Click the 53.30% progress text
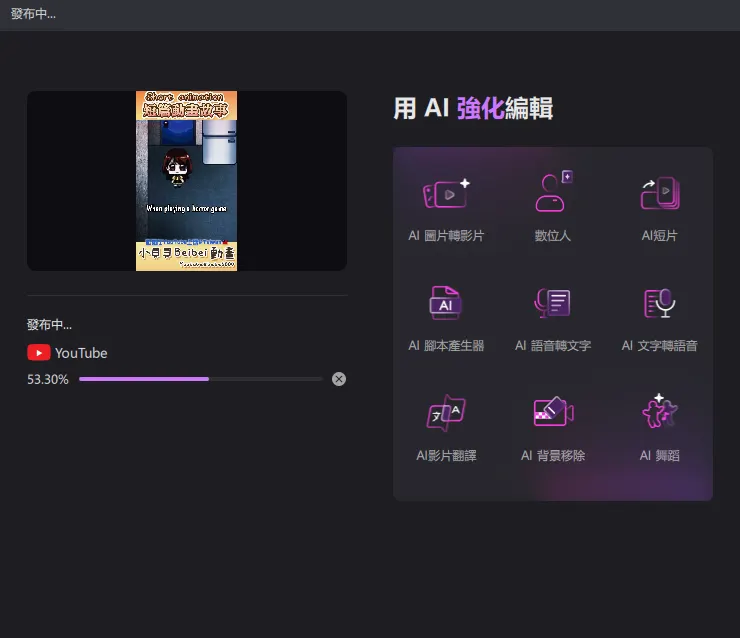The height and width of the screenshot is (638, 740). pos(48,379)
